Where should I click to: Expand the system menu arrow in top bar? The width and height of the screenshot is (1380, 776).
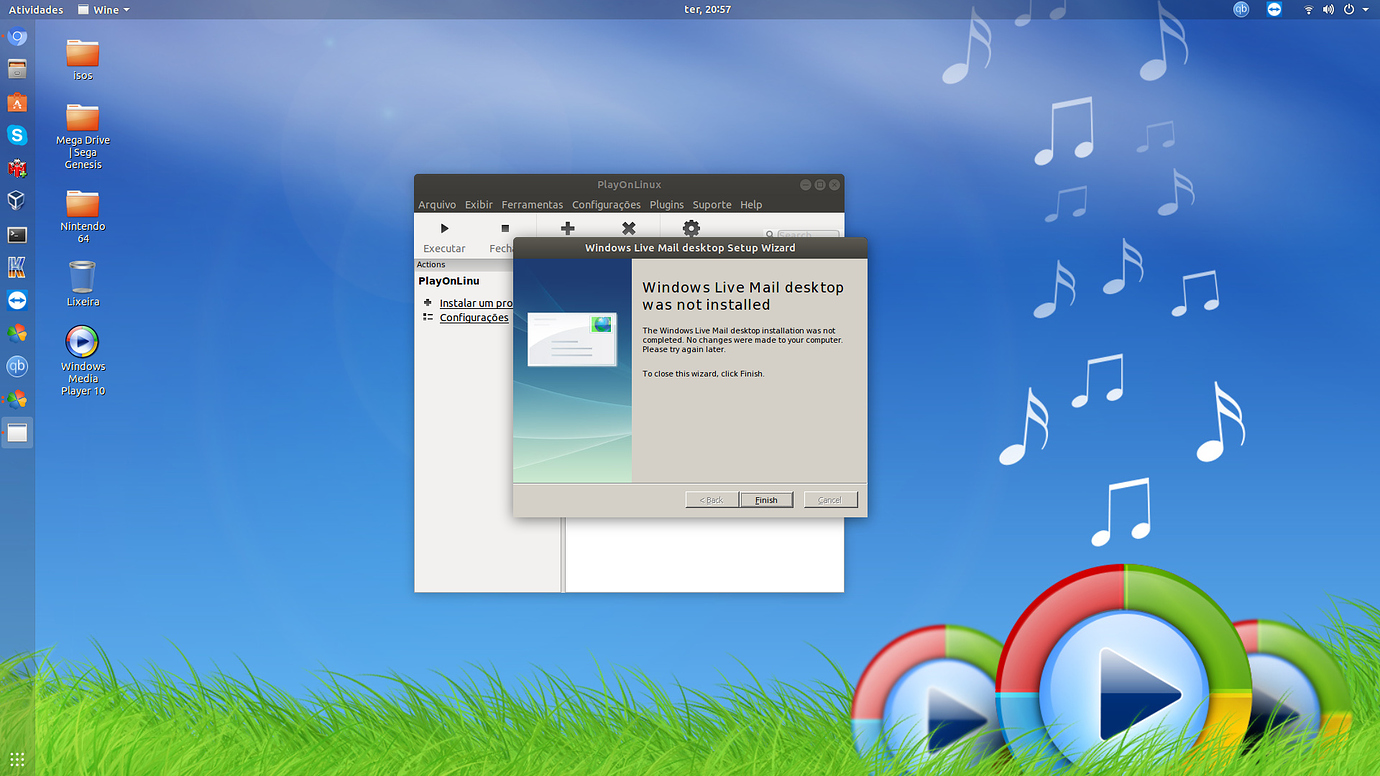[x=1366, y=9]
